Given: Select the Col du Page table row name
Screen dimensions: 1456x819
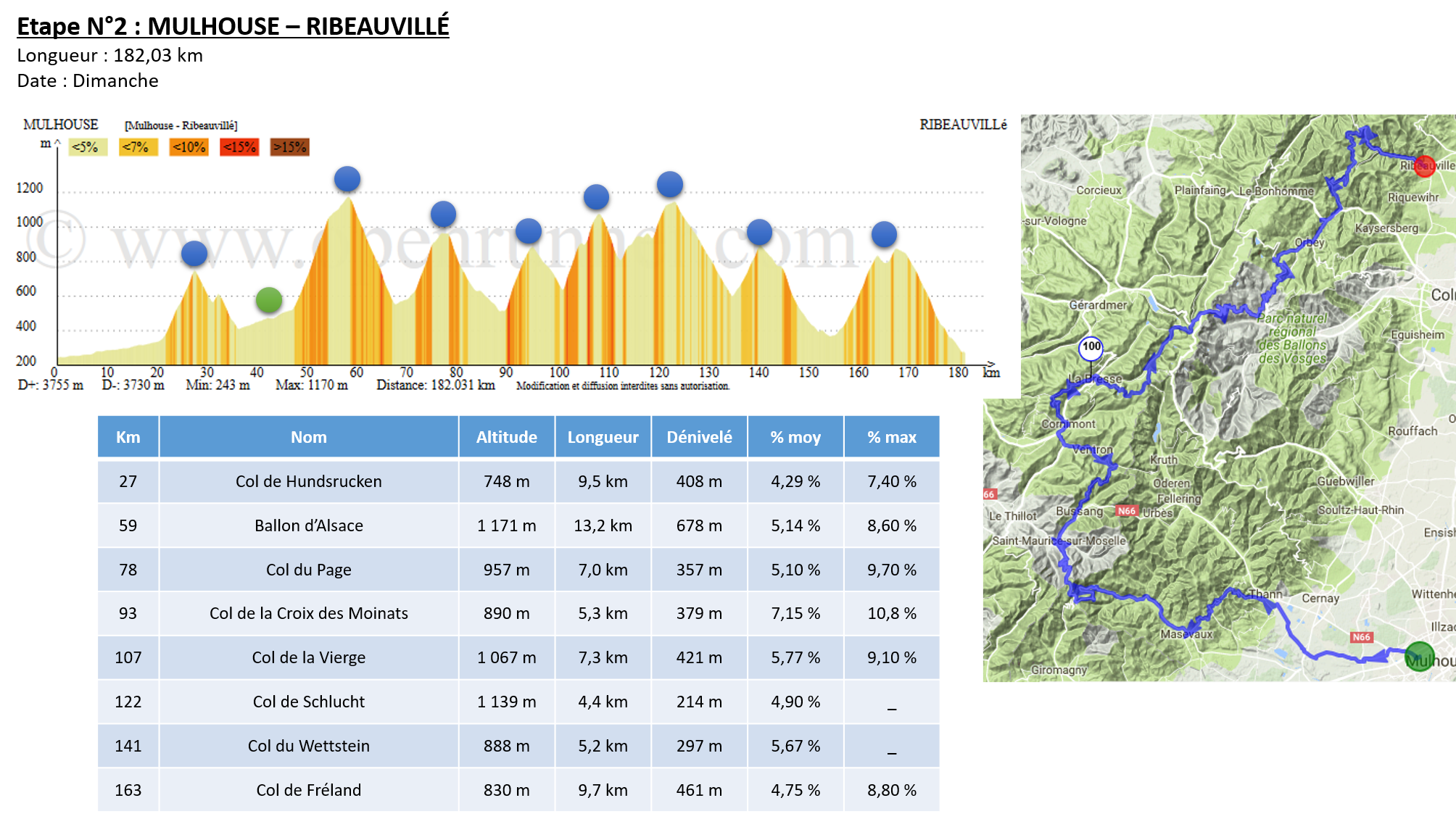Looking at the screenshot, I should (x=308, y=570).
